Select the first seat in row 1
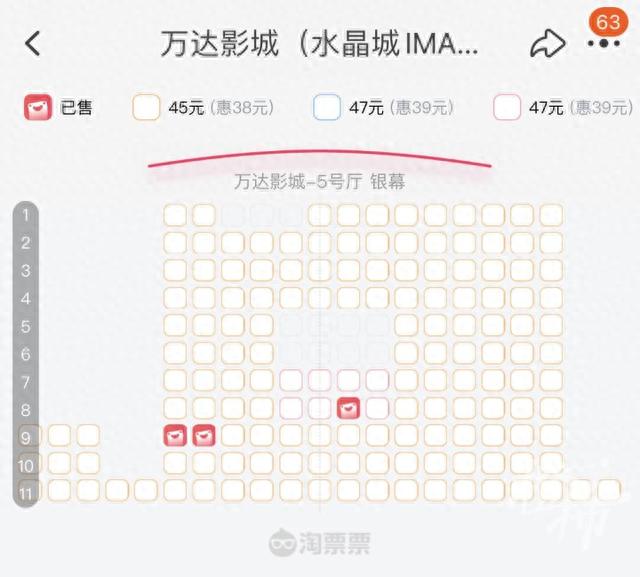Viewport: 640px width, 577px height. [175, 215]
